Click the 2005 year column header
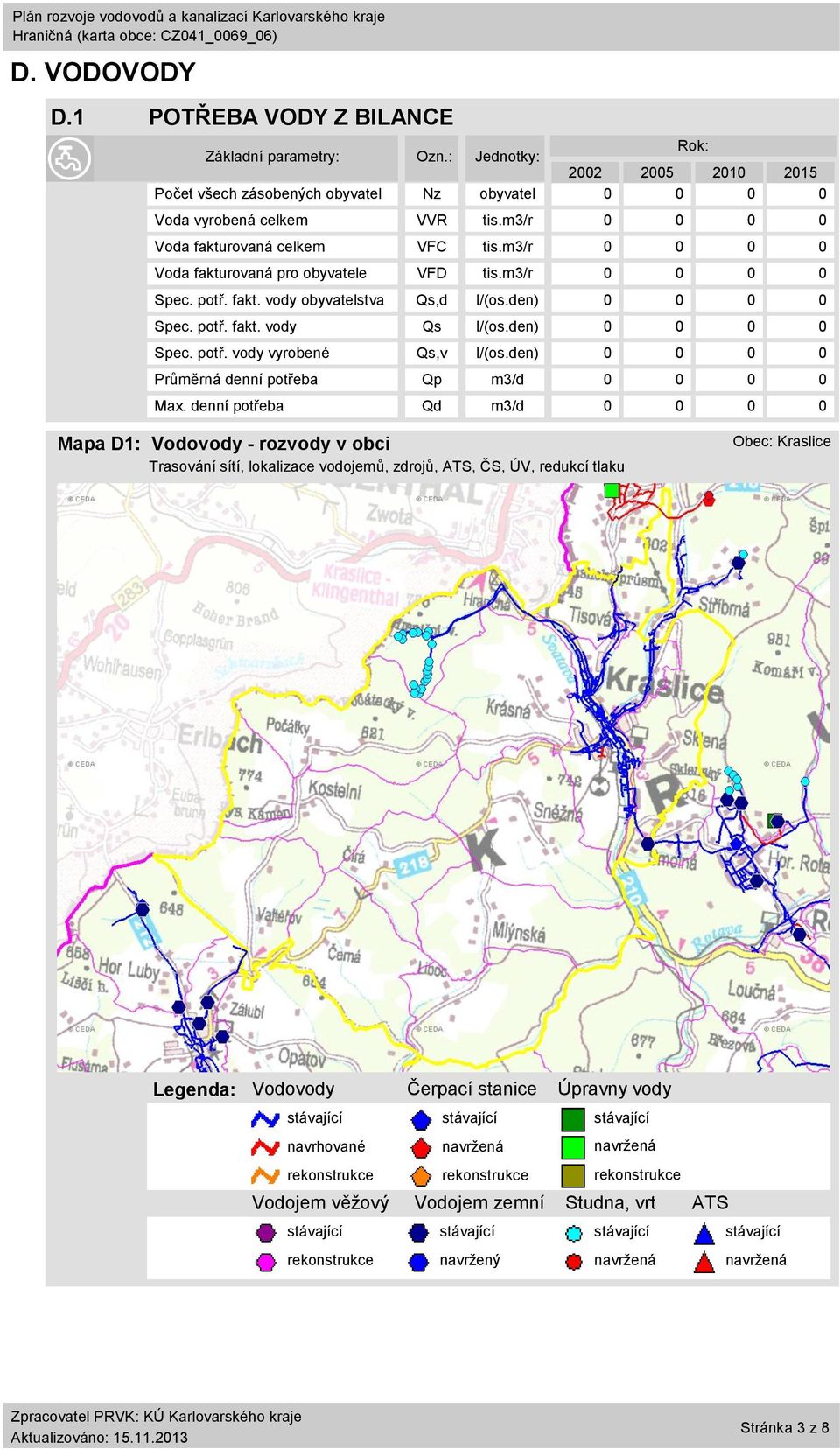The image size is (840, 1450). tap(656, 172)
